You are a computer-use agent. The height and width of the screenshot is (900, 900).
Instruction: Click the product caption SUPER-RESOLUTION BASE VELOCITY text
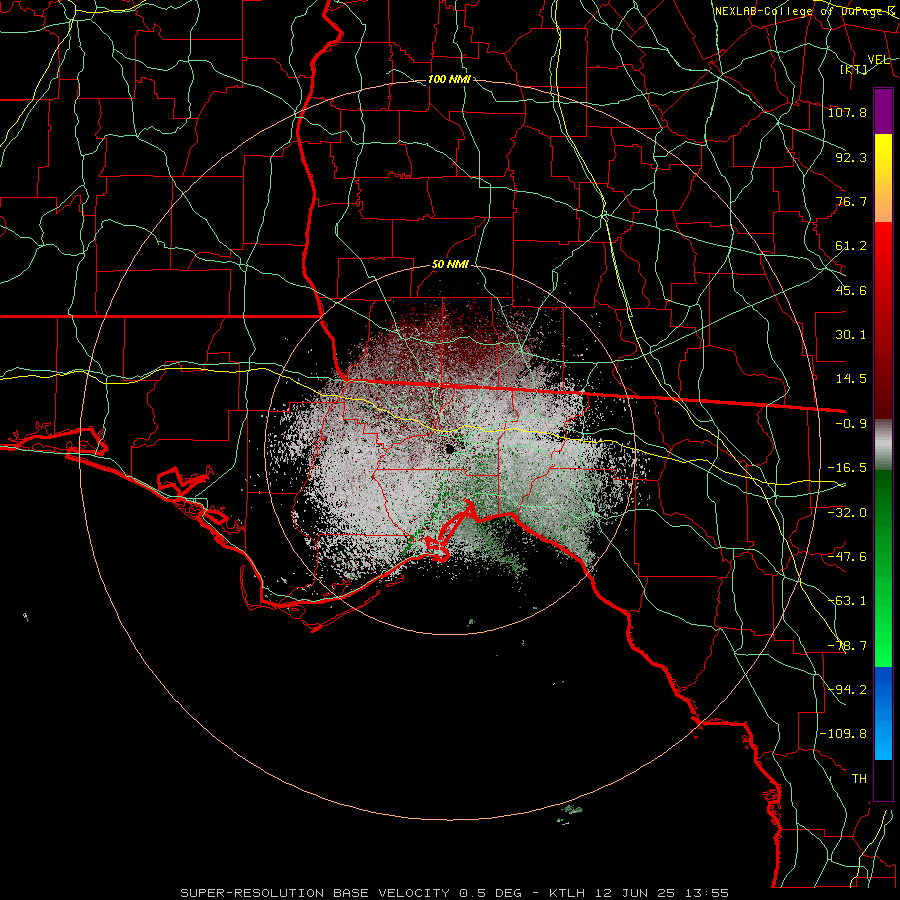click(315, 893)
